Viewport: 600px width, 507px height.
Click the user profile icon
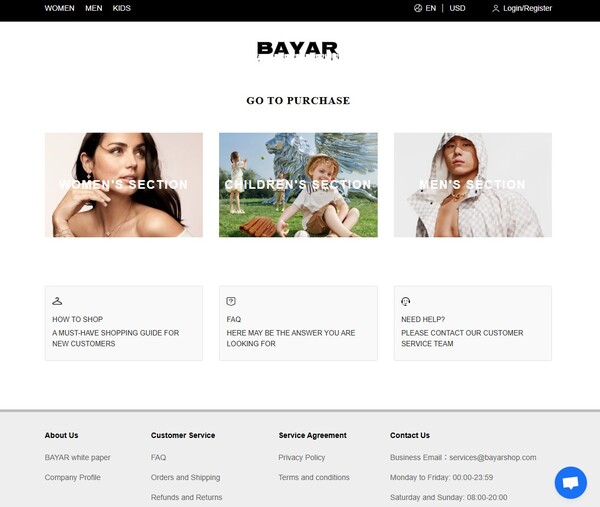coord(496,8)
